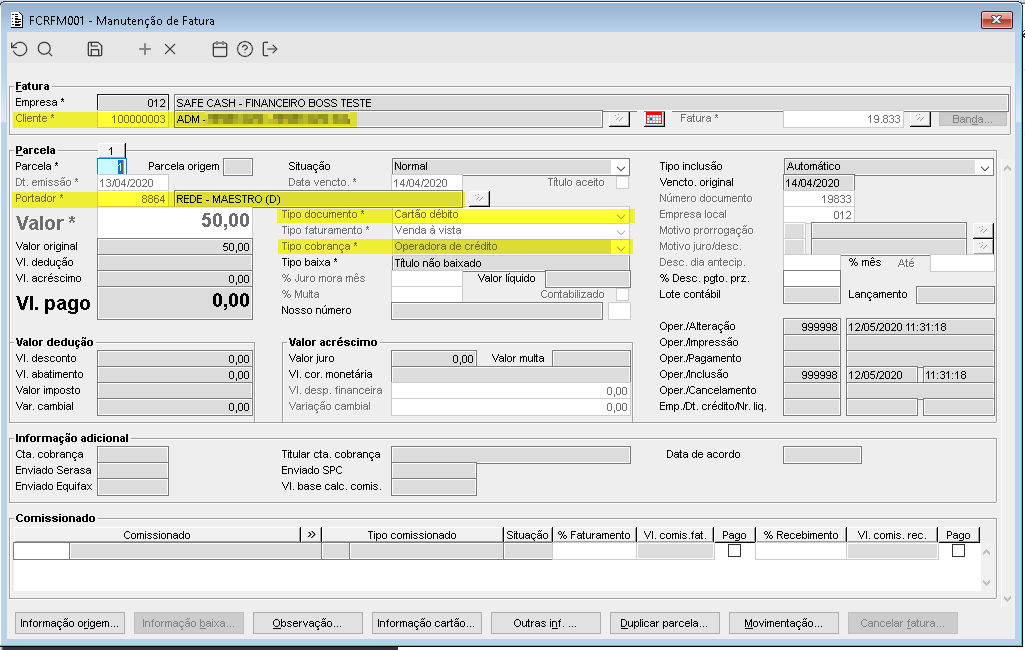Check the first Pago checkbox in Comissionado grid
Image resolution: width=1025 pixels, height=650 pixels.
click(734, 551)
